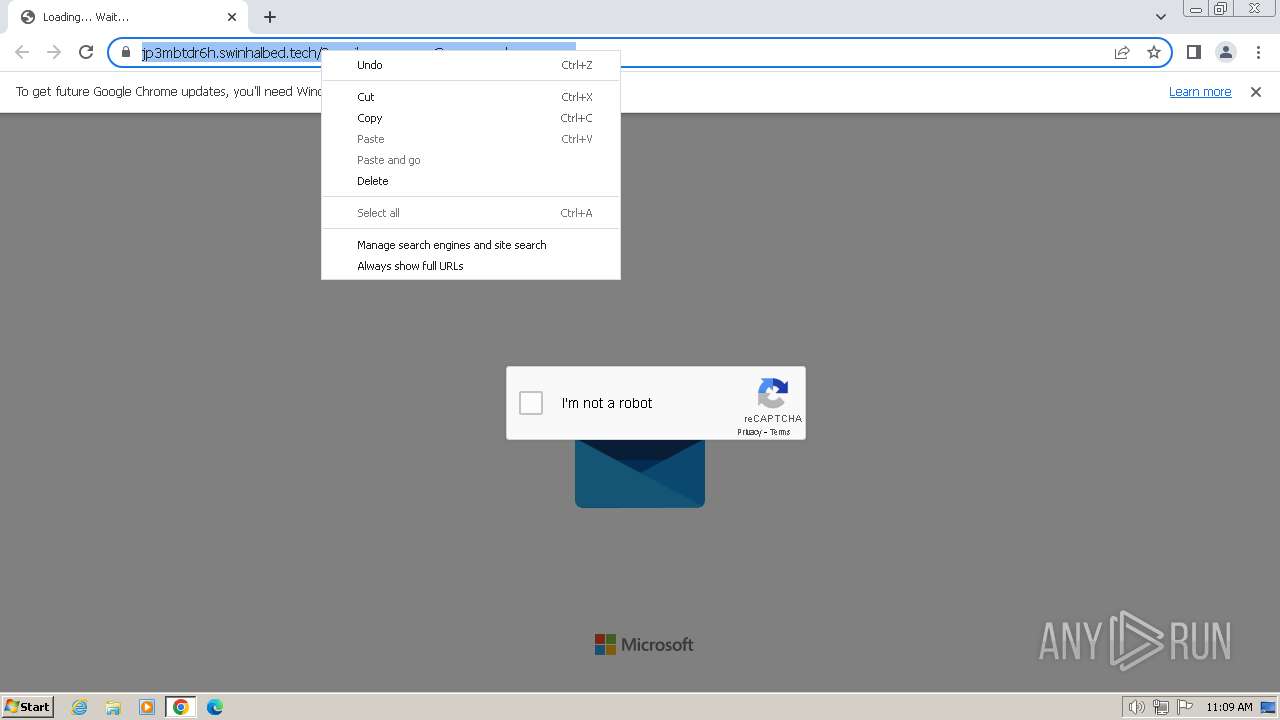Open the Learn more link

[1200, 92]
